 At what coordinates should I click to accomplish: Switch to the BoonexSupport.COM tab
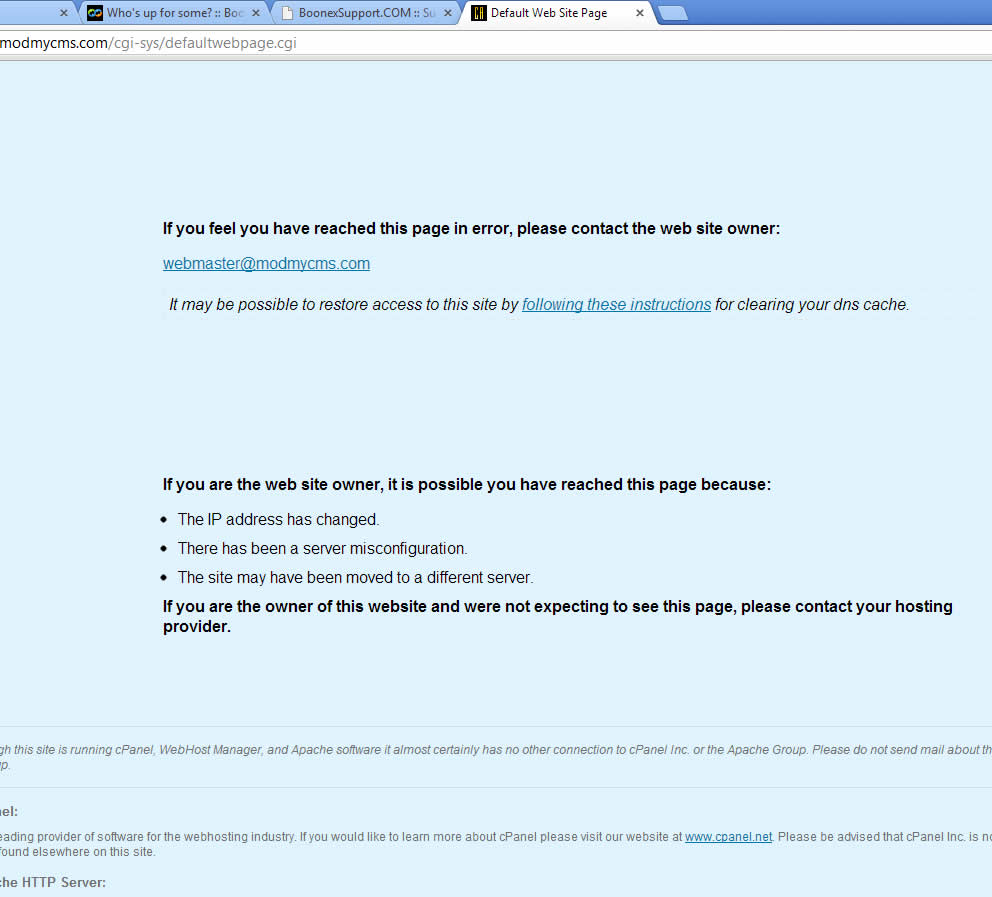(366, 13)
